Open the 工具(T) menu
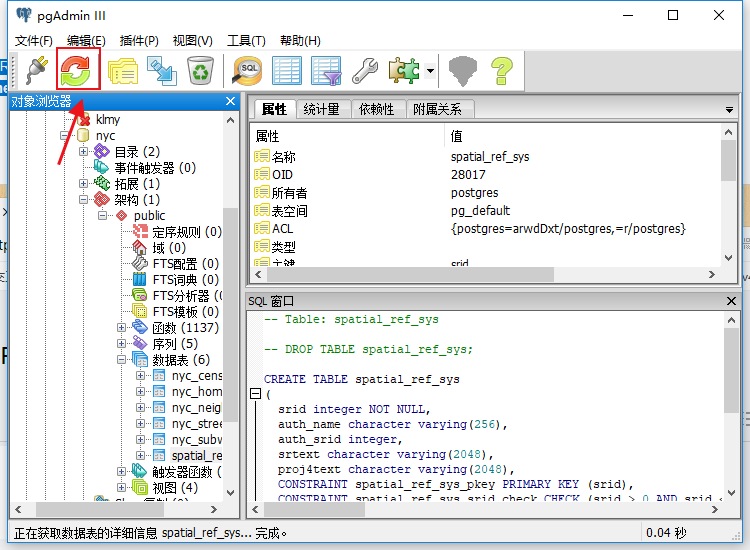Viewport: 750px width, 550px height. coord(246,41)
